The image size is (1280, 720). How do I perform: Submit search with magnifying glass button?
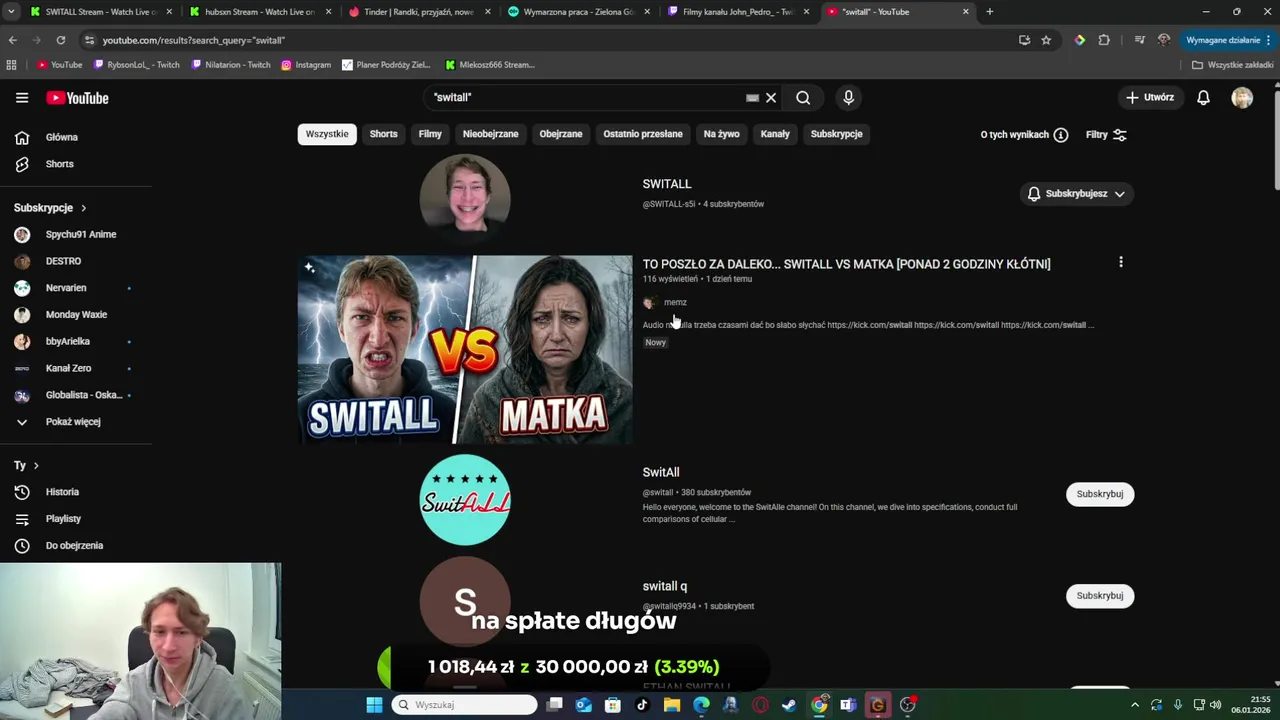click(x=803, y=98)
